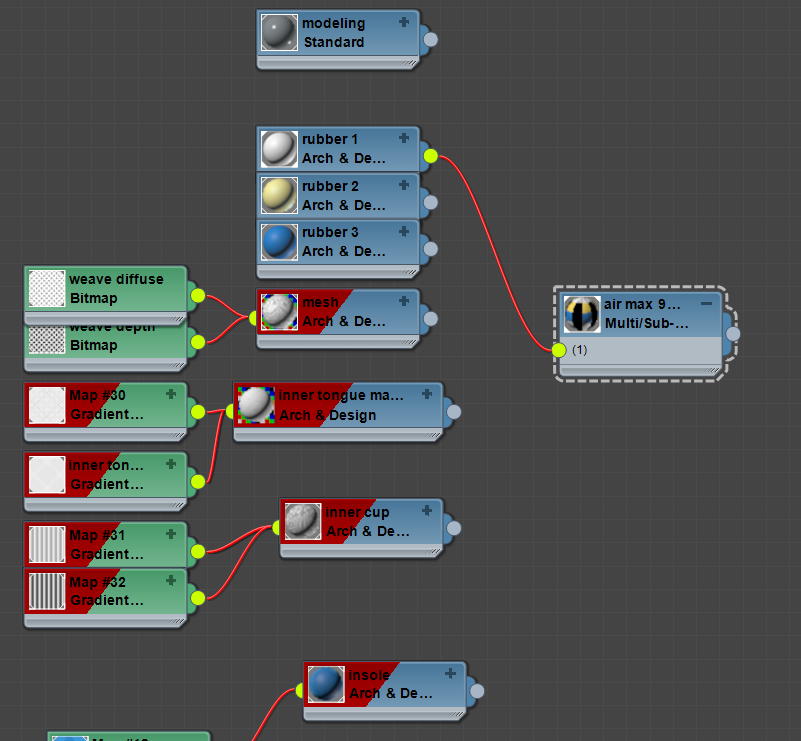This screenshot has height=741, width=801.
Task: Click the rubber 1 output socket
Action: 431,156
